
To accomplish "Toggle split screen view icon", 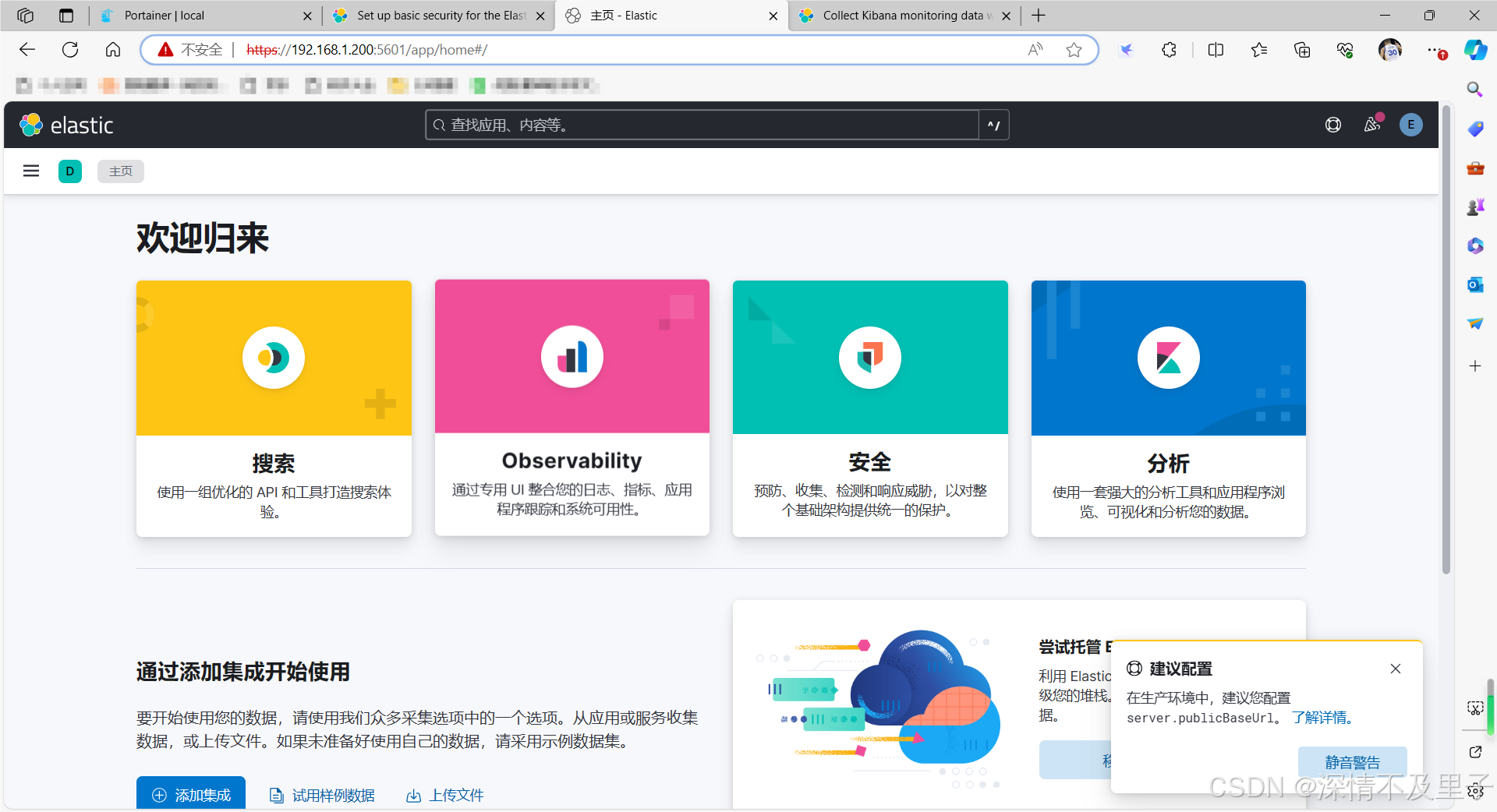I will click(1216, 50).
